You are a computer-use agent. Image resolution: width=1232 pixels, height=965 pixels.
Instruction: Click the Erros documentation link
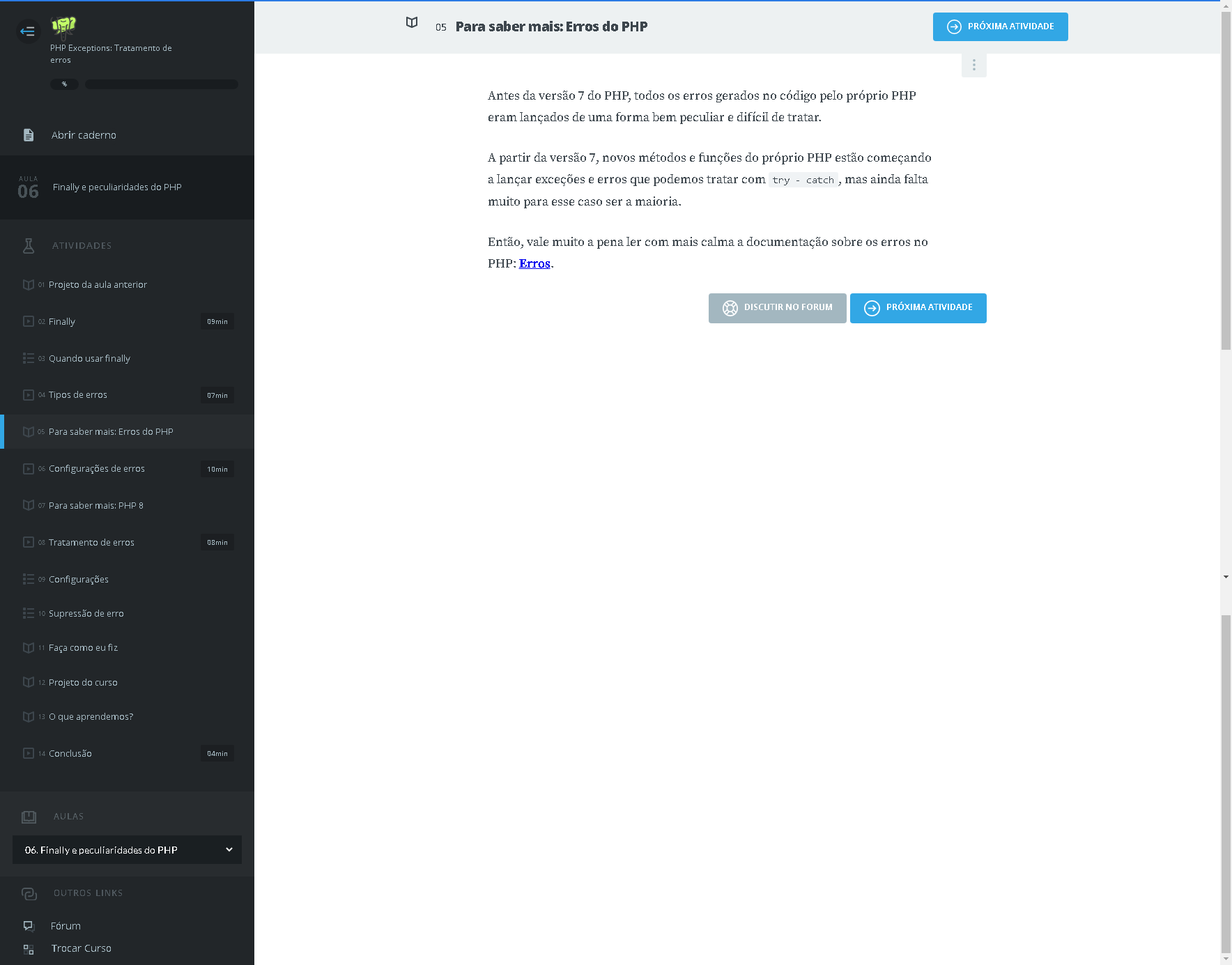pyautogui.click(x=534, y=264)
